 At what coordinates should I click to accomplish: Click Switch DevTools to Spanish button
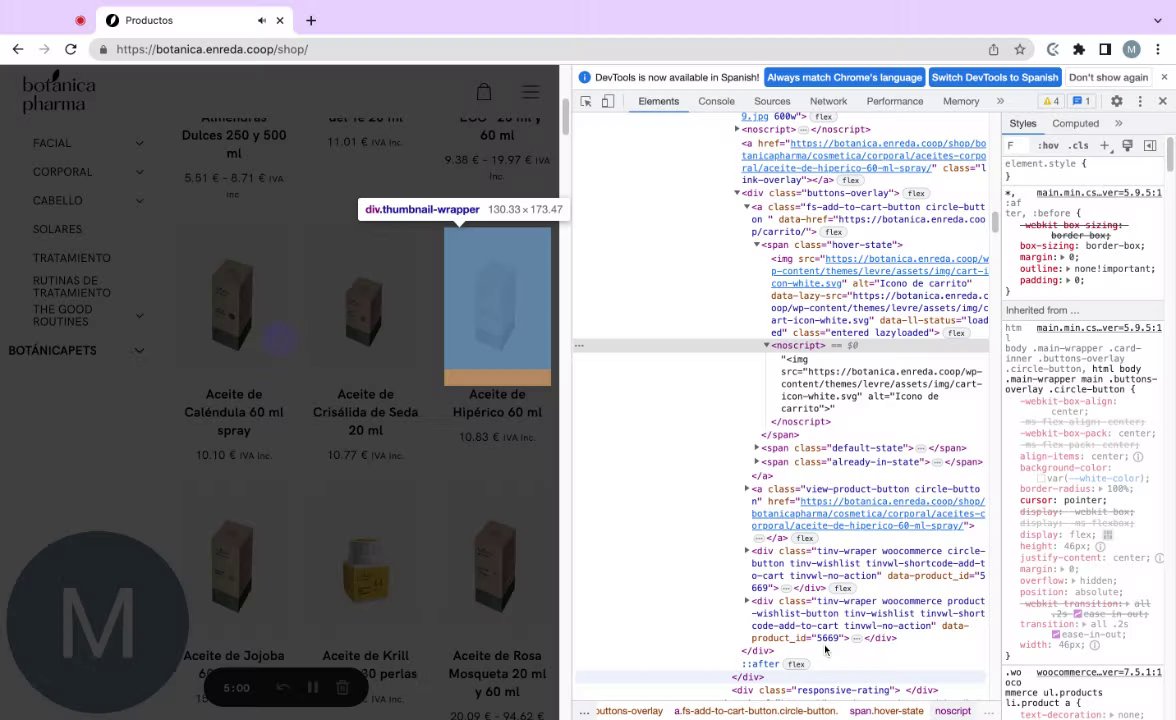(x=994, y=77)
